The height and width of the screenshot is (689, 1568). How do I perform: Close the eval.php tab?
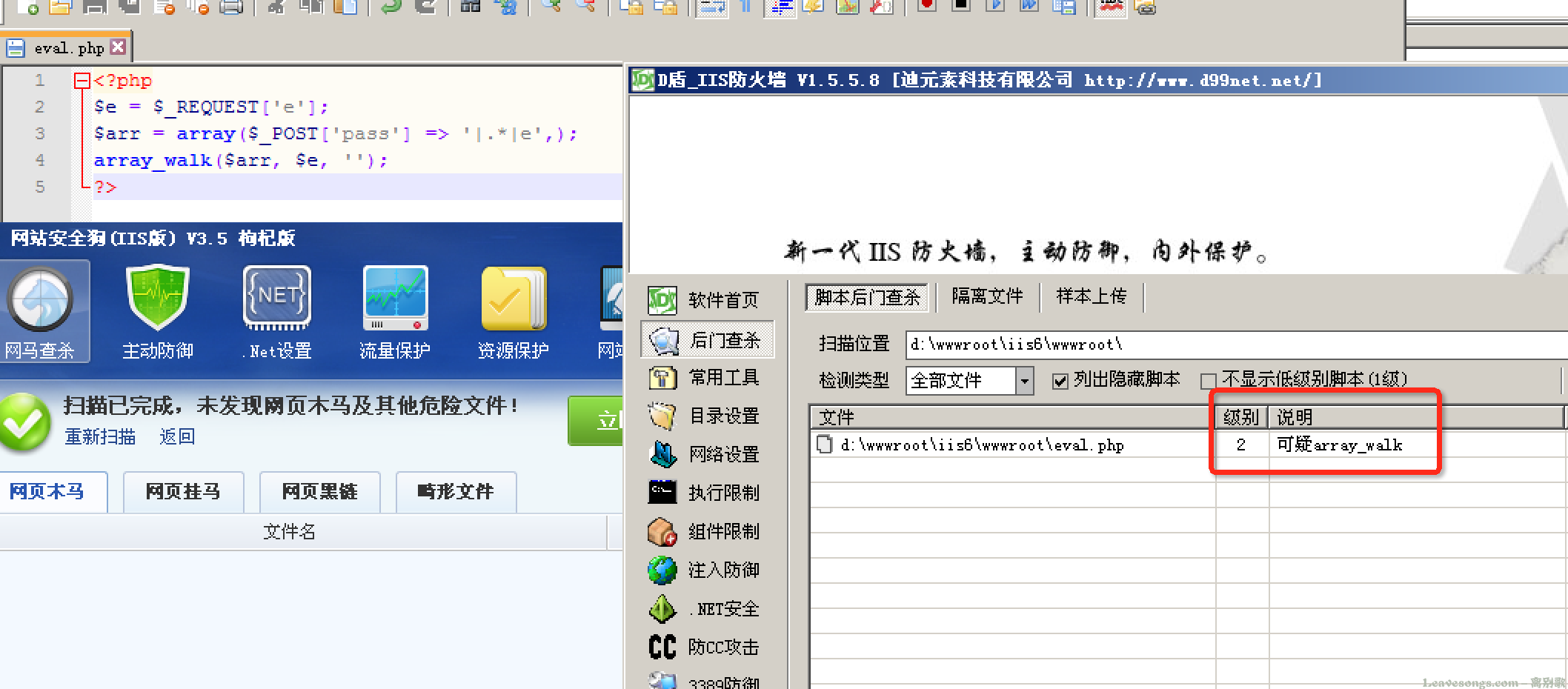click(118, 47)
